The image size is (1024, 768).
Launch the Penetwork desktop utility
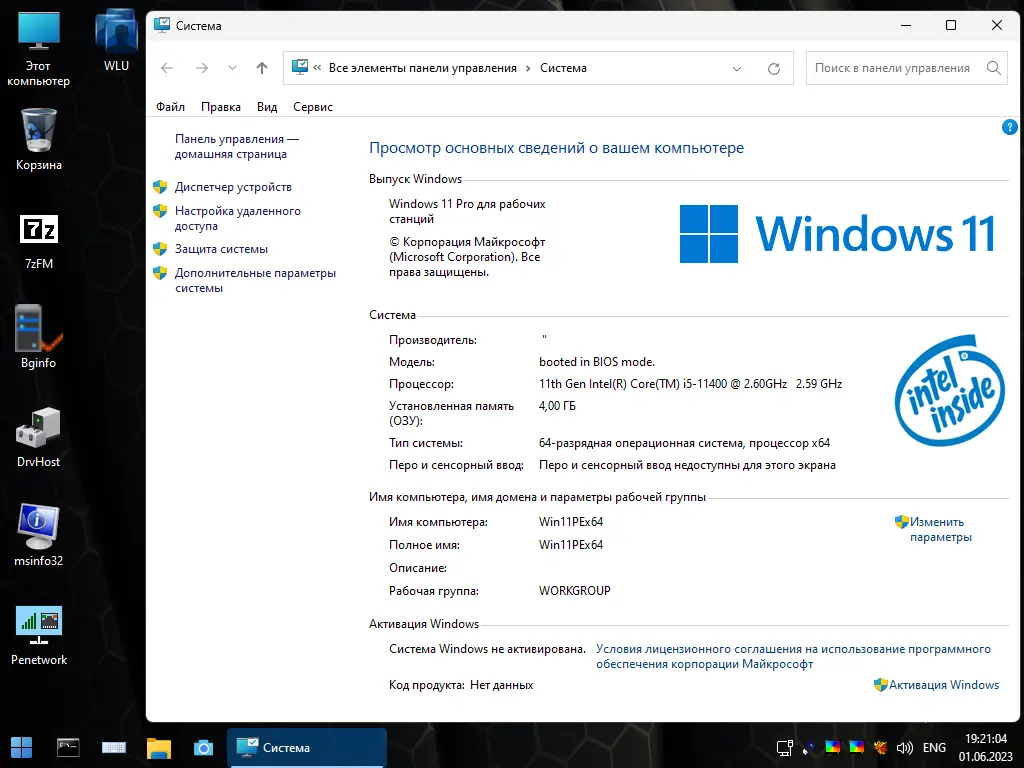tap(38, 620)
